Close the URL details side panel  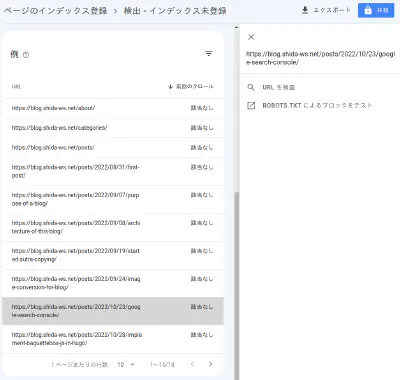tap(251, 37)
